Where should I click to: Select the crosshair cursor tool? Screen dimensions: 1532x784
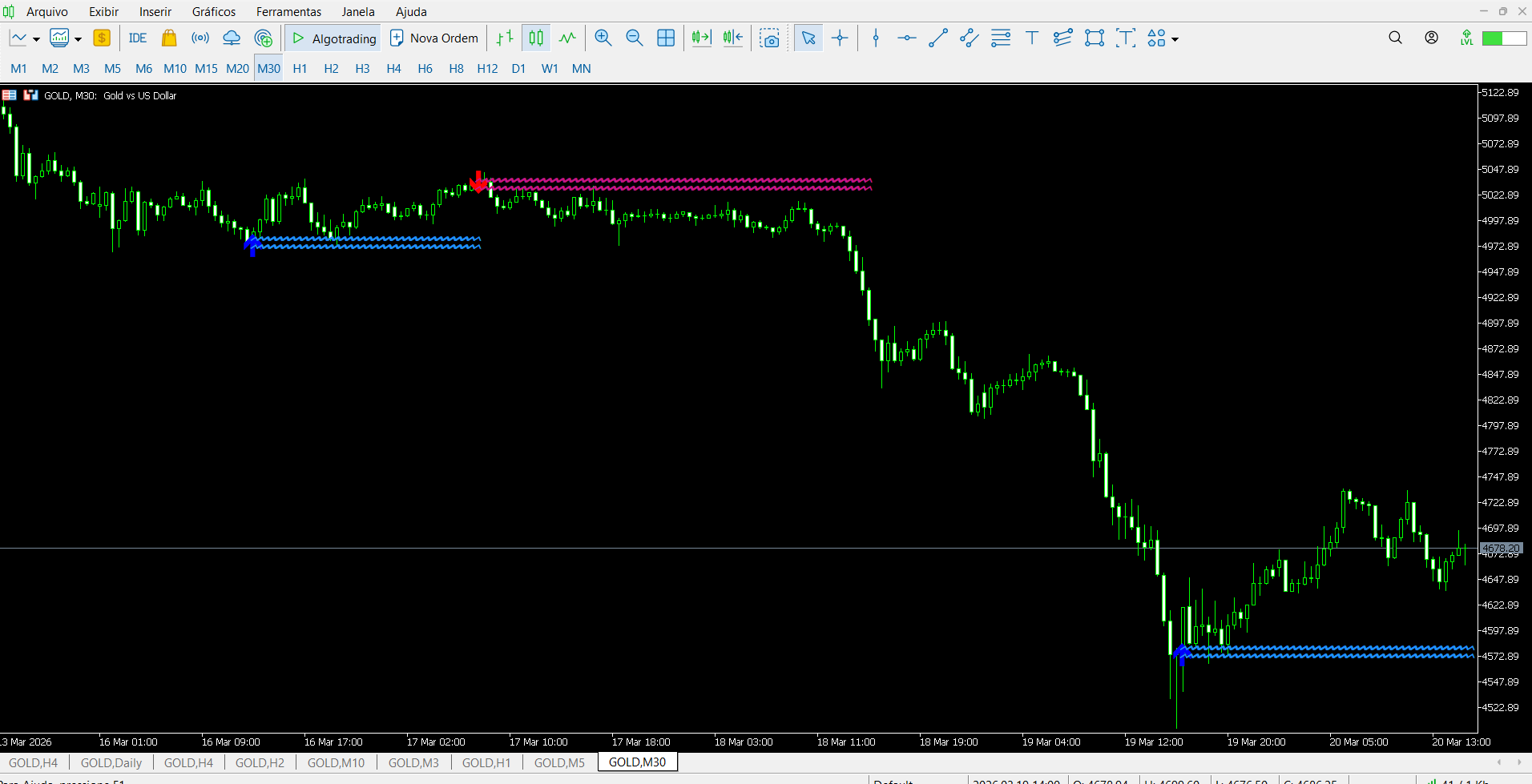point(840,38)
